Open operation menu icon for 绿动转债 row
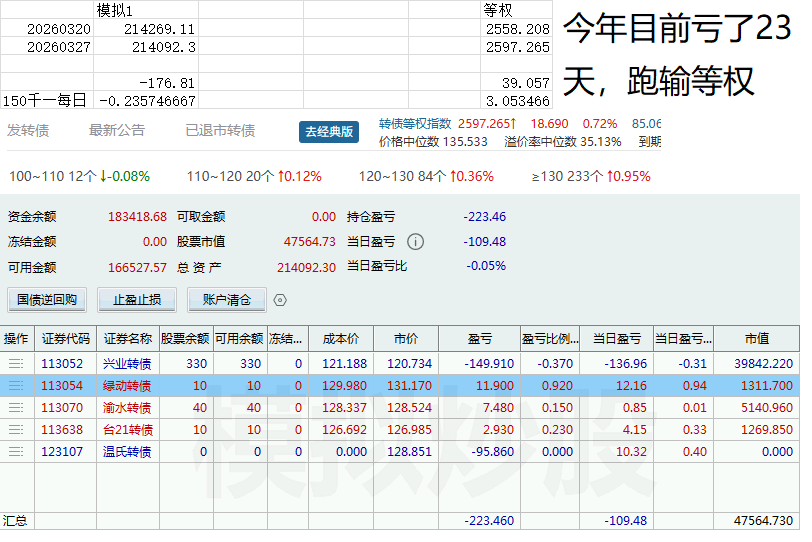812x542 pixels. (x=16, y=386)
